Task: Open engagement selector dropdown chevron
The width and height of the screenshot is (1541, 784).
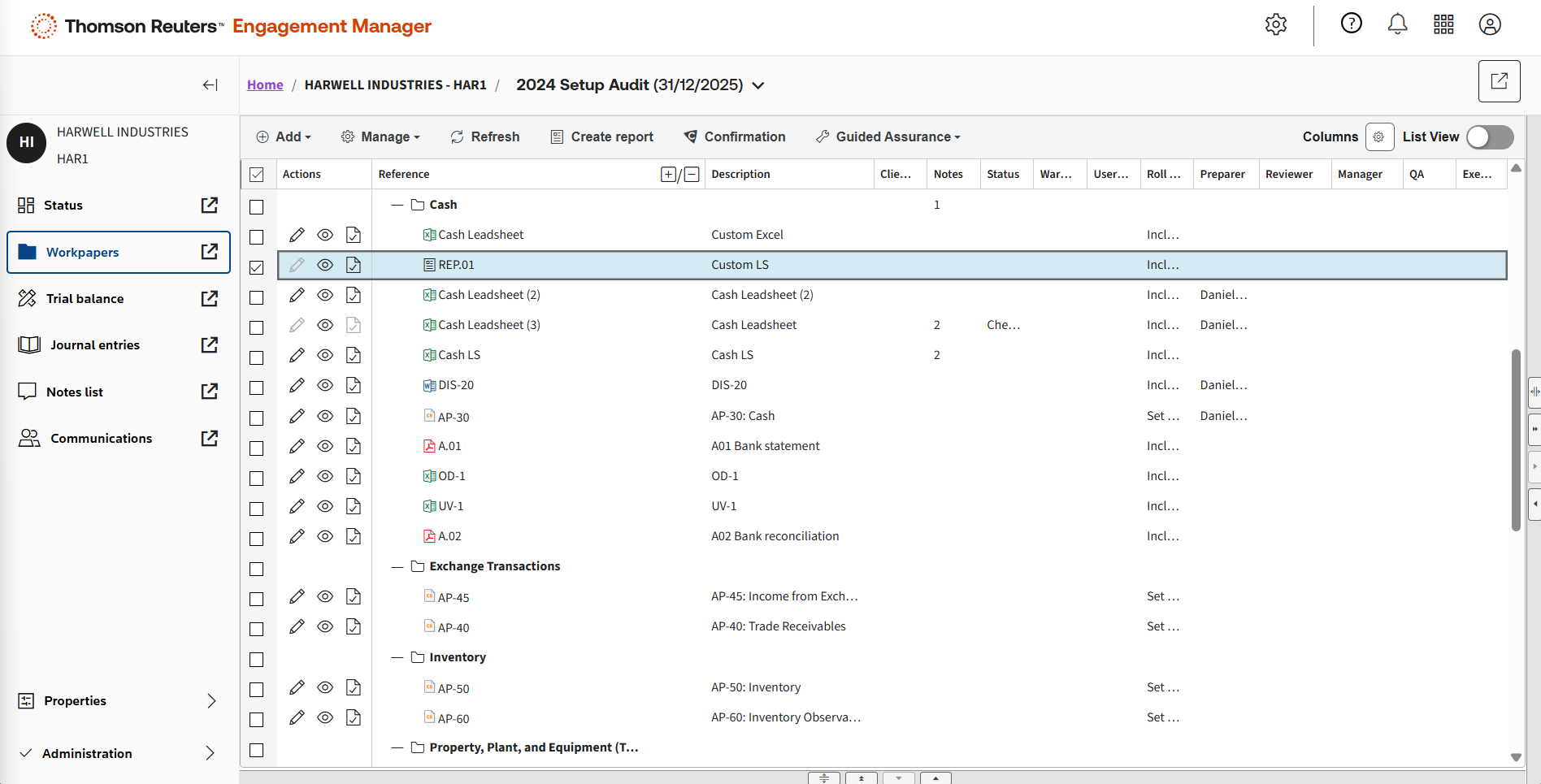Action: 758,85
